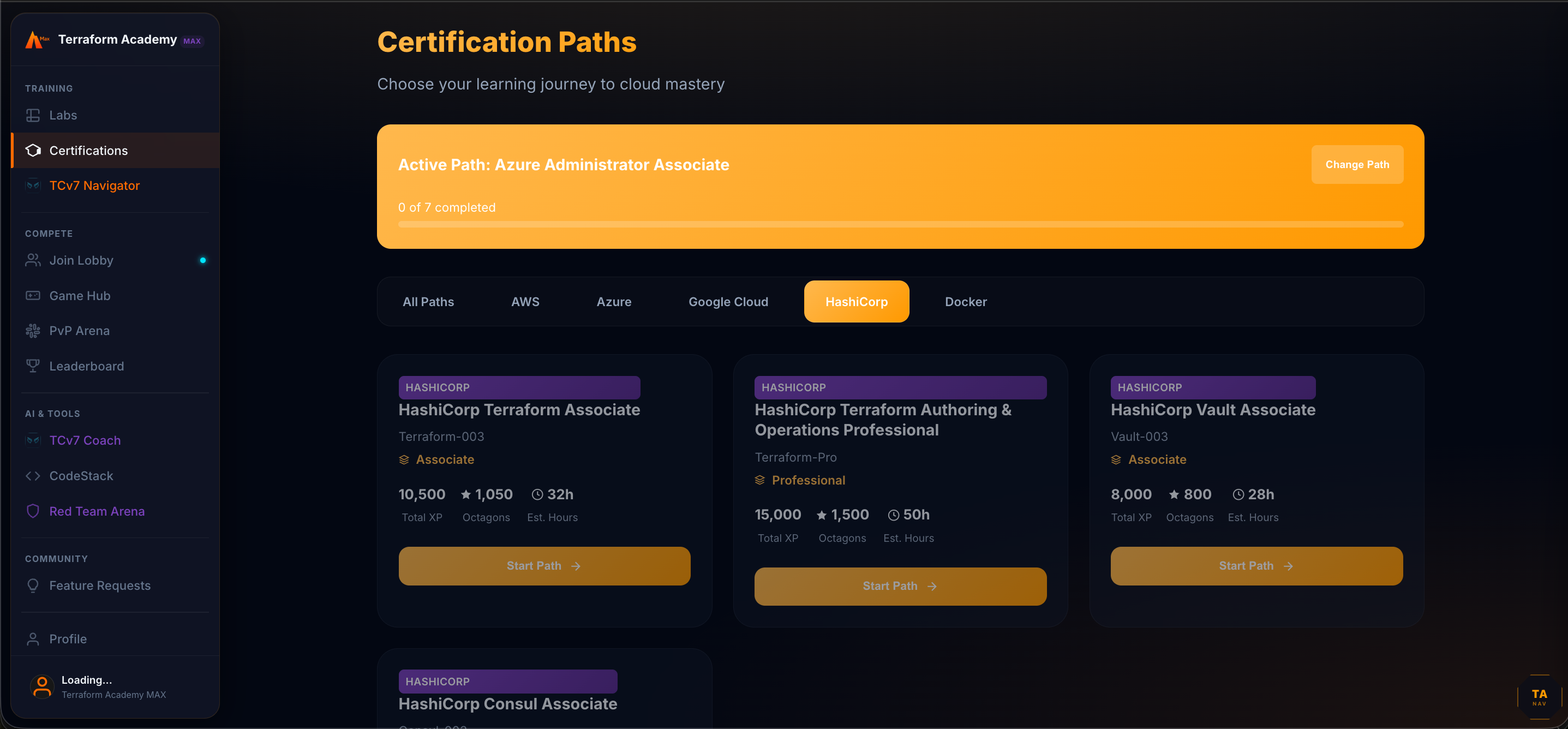This screenshot has height=729, width=1568.
Task: Click the Leaderboard trophy icon
Action: (x=33, y=366)
